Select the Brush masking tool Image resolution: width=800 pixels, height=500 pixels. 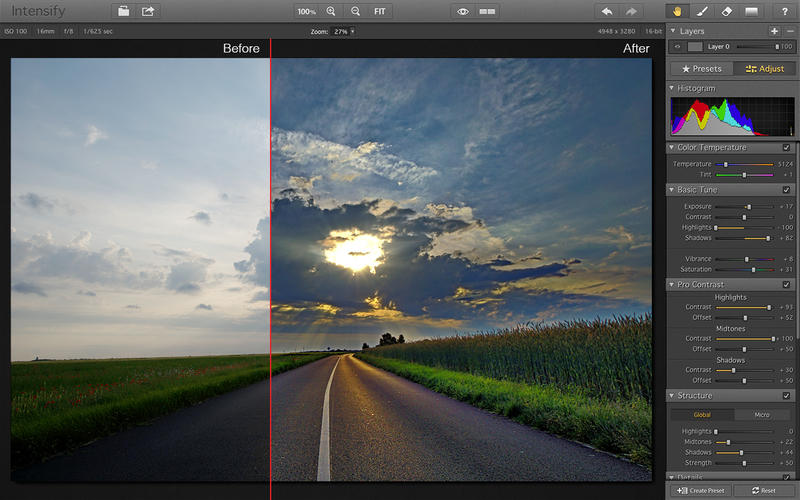703,11
